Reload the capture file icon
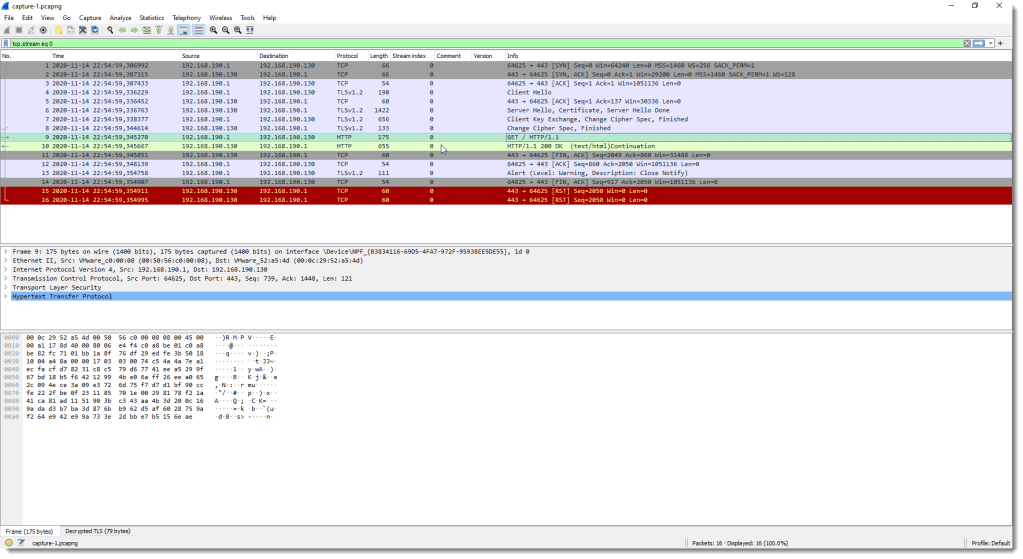1023x559 pixels. click(94, 30)
